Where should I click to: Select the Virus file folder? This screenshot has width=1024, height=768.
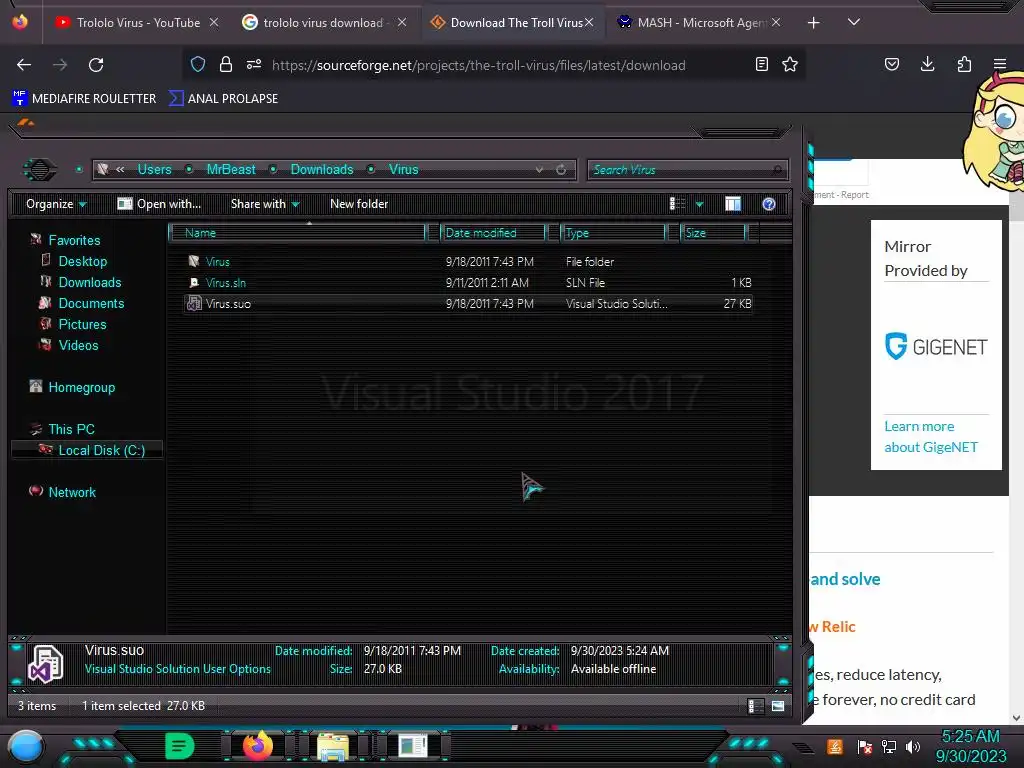click(469, 261)
